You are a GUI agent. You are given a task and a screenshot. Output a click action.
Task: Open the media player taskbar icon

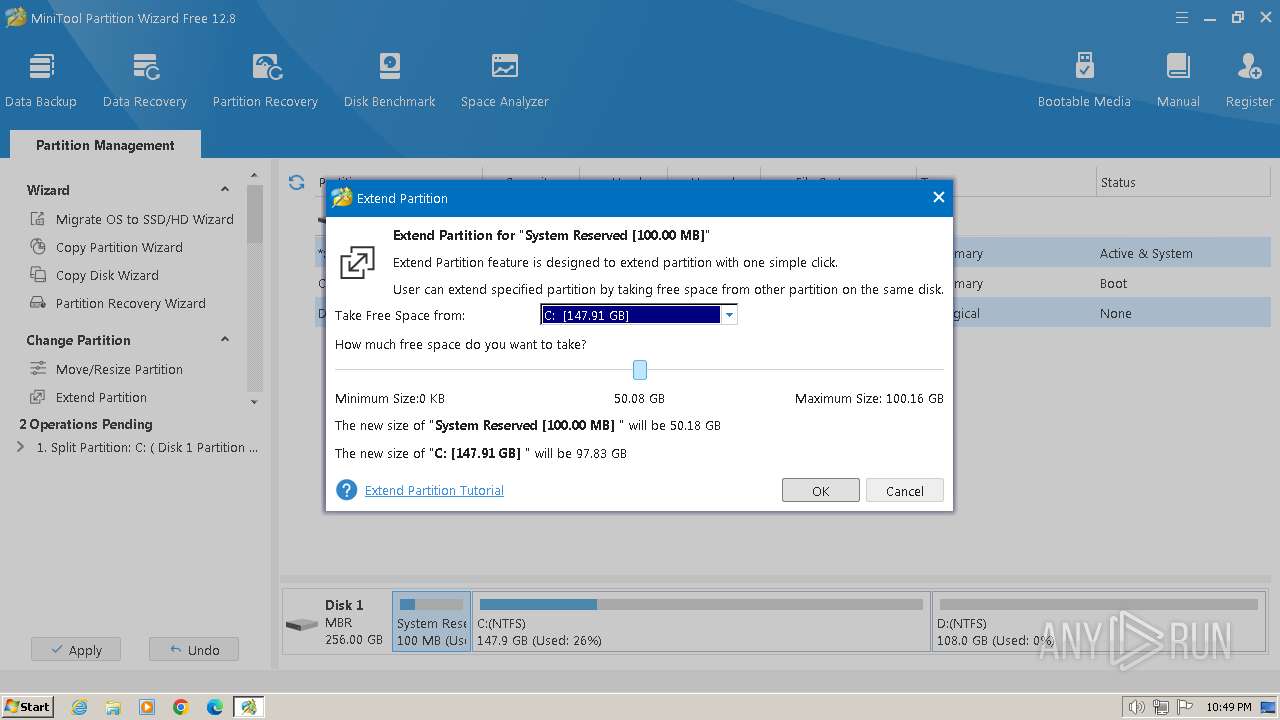147,707
